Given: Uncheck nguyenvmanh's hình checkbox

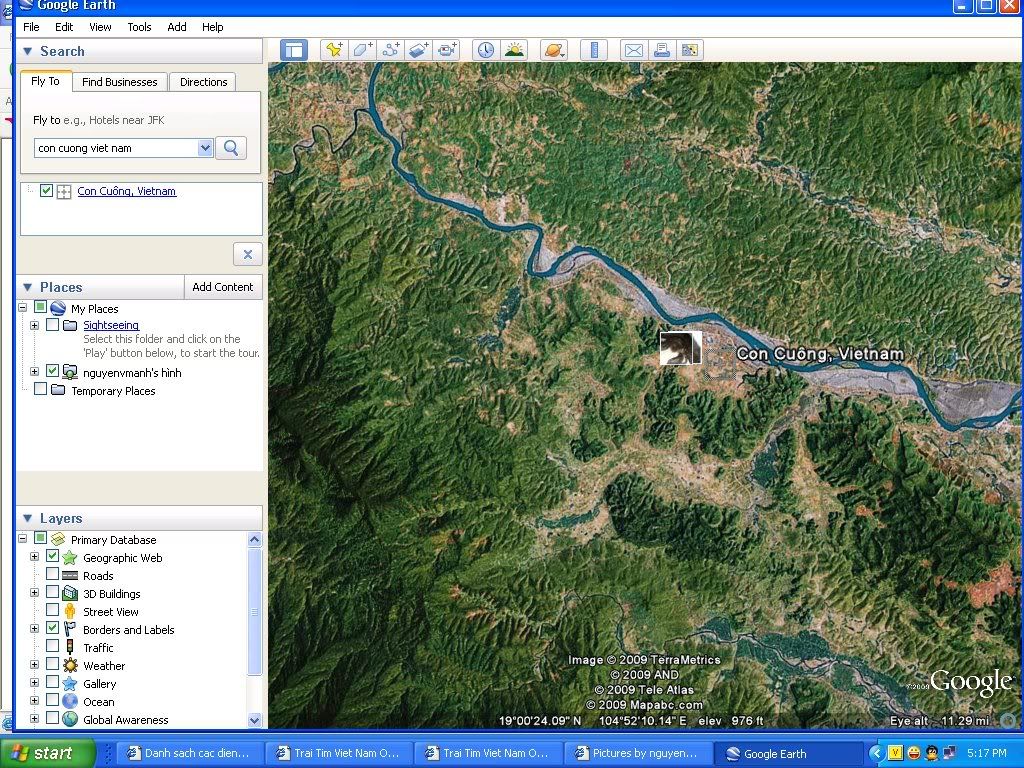Looking at the screenshot, I should 52,371.
